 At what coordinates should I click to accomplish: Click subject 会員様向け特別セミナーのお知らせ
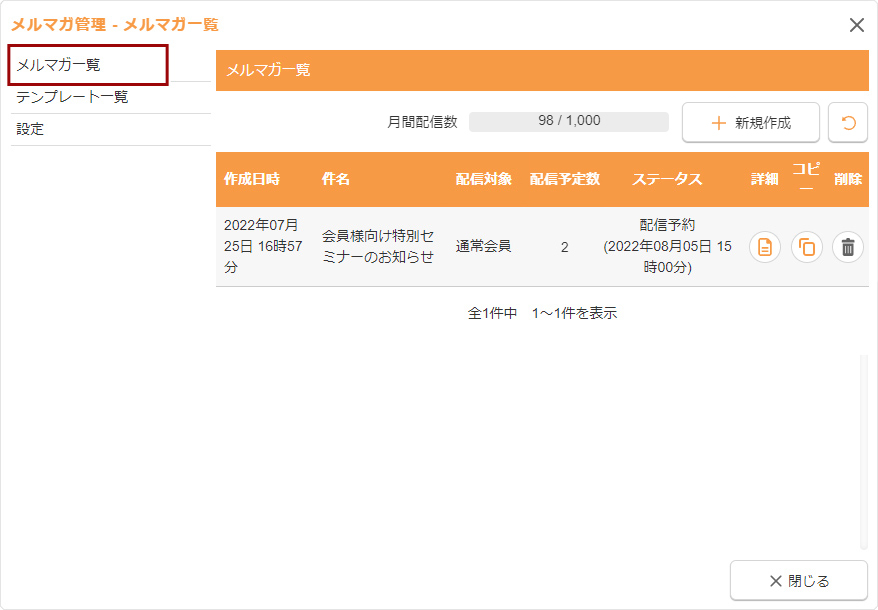(x=378, y=246)
